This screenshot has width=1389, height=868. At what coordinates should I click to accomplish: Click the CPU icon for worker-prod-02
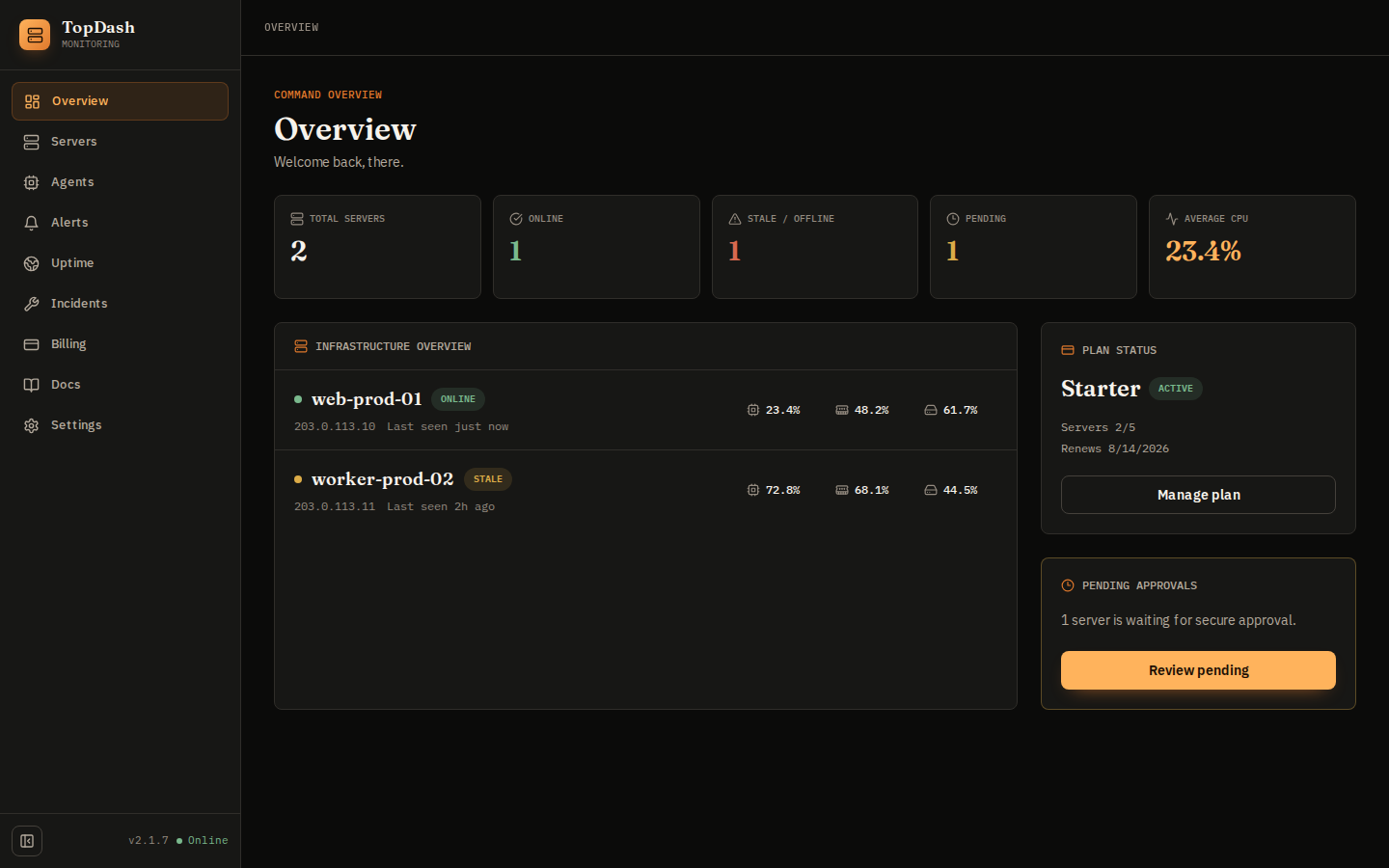click(x=753, y=490)
